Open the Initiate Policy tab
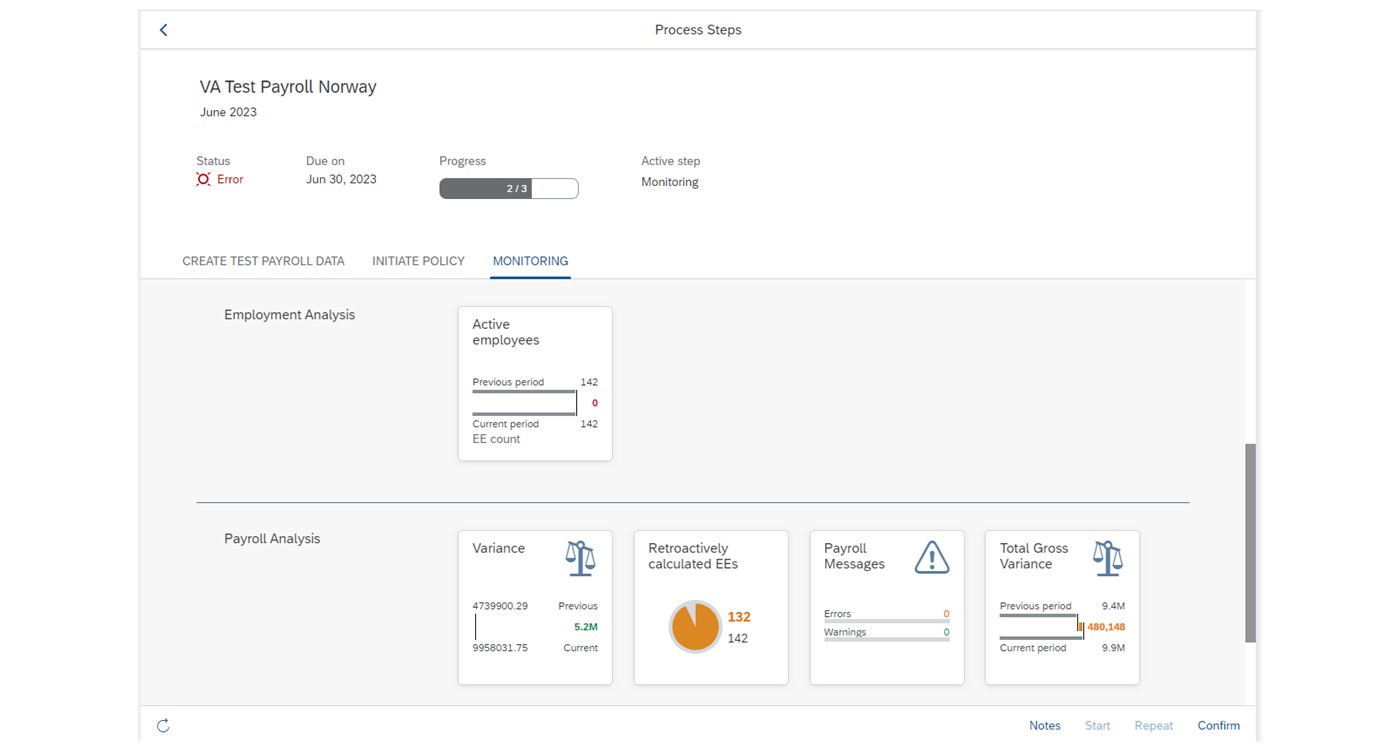This screenshot has width=1400, height=750. tap(418, 261)
